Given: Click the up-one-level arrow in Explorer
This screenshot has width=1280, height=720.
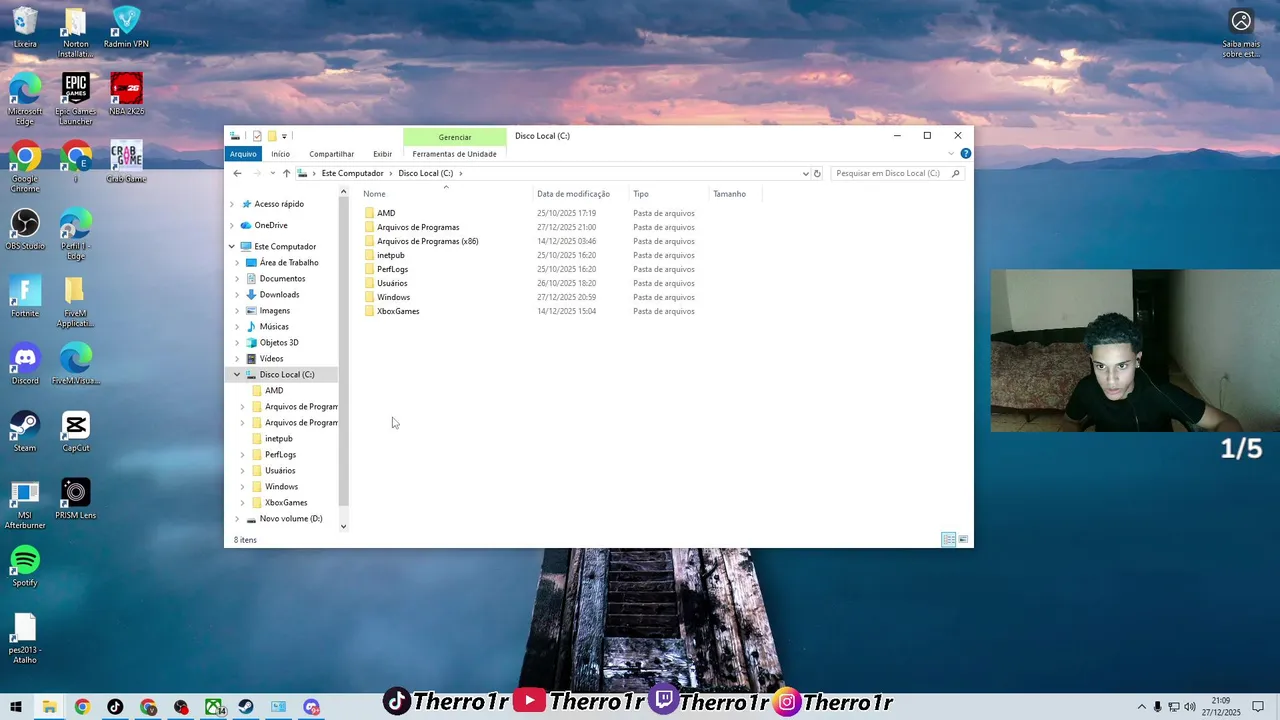Looking at the screenshot, I should 286,173.
